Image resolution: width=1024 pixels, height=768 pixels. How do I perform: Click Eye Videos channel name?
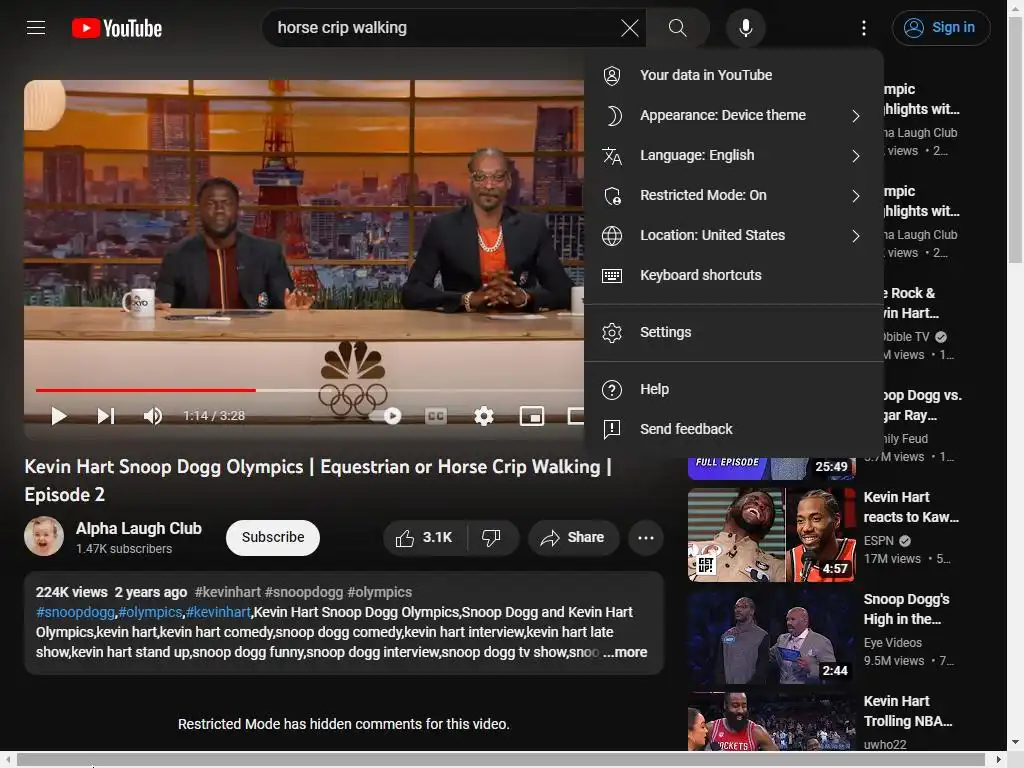[893, 643]
